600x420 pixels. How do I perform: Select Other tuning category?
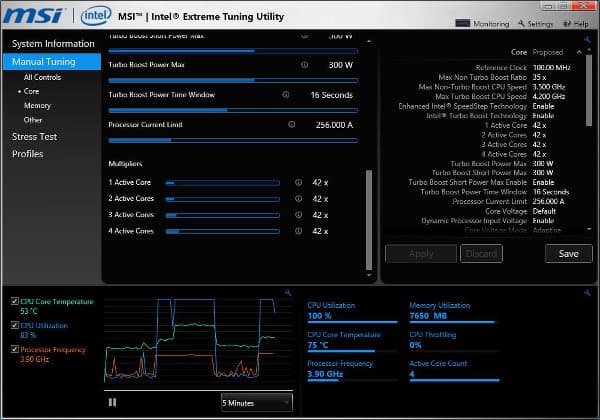click(33, 120)
